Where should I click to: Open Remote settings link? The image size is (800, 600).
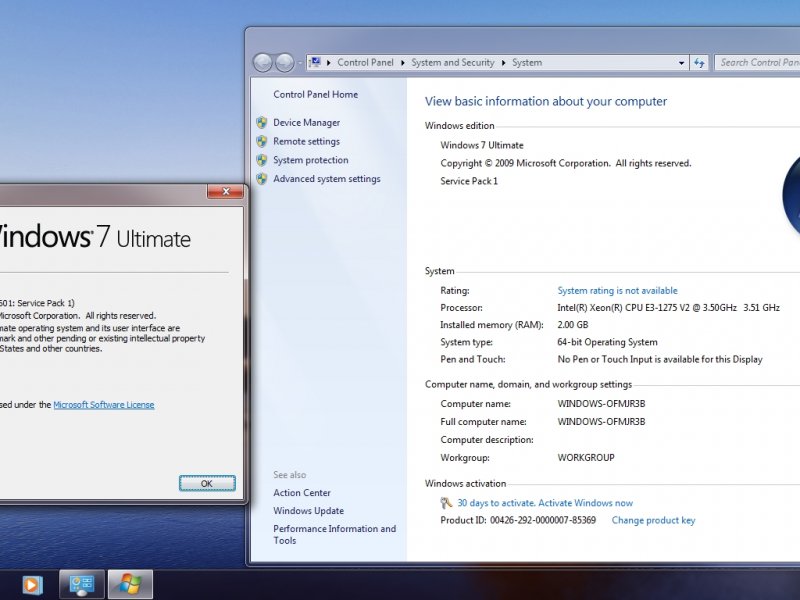click(306, 141)
